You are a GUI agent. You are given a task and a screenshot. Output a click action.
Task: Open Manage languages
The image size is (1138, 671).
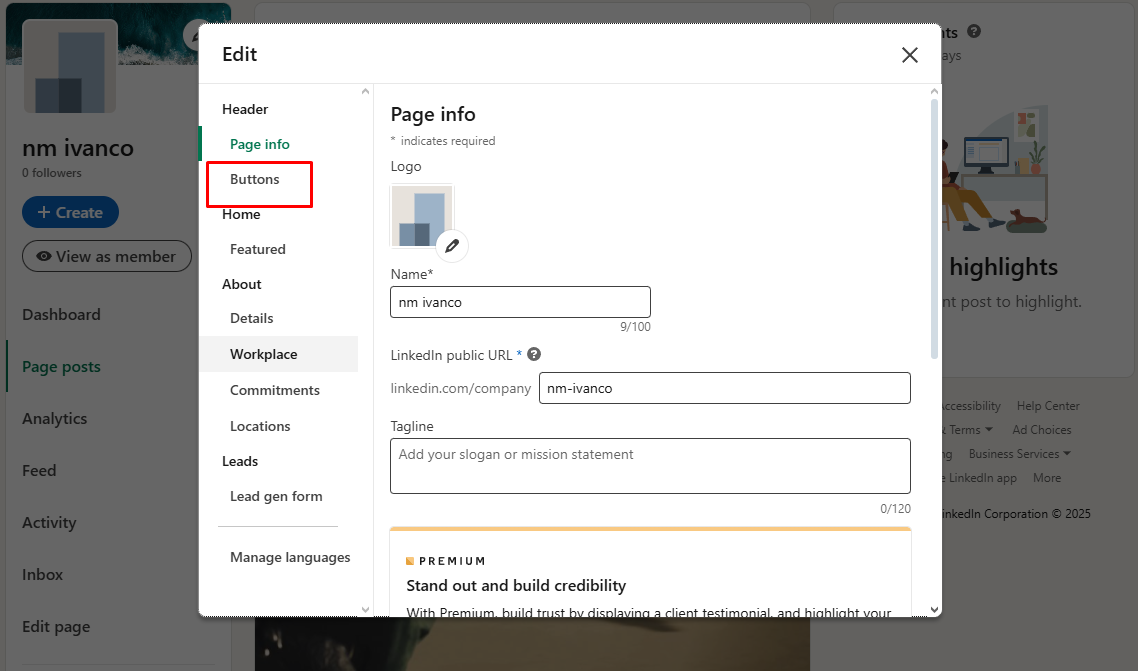pyautogui.click(x=290, y=557)
